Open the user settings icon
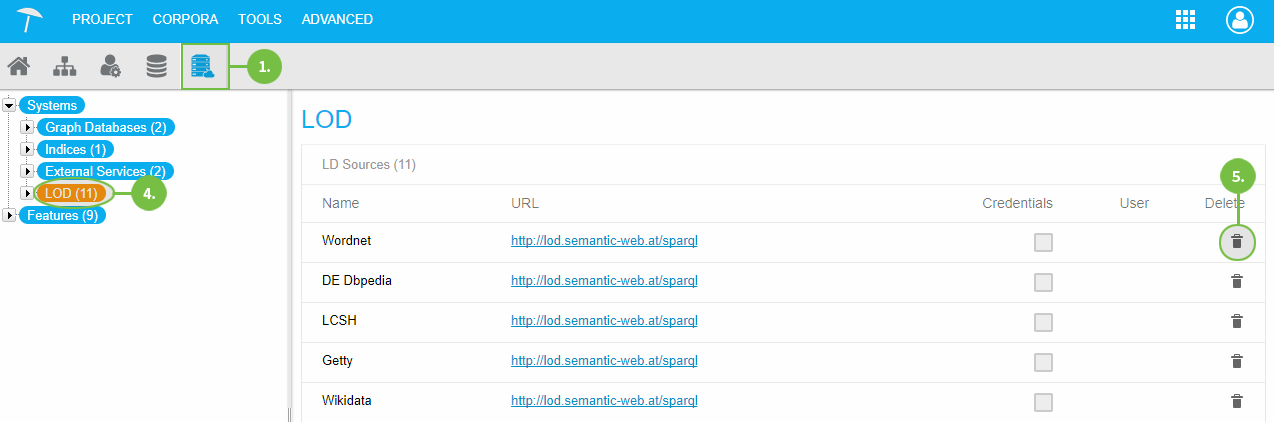Viewport: 1274px width, 422px height. (x=110, y=67)
